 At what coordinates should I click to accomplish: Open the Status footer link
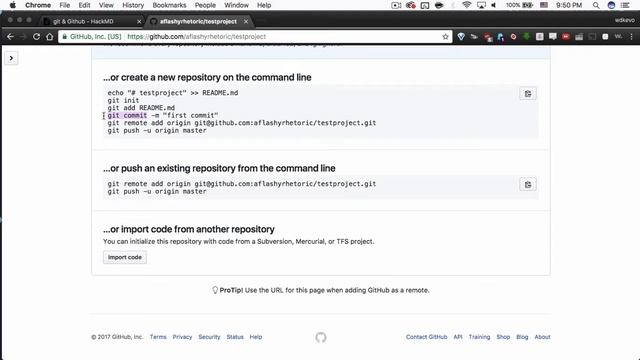[235, 337]
